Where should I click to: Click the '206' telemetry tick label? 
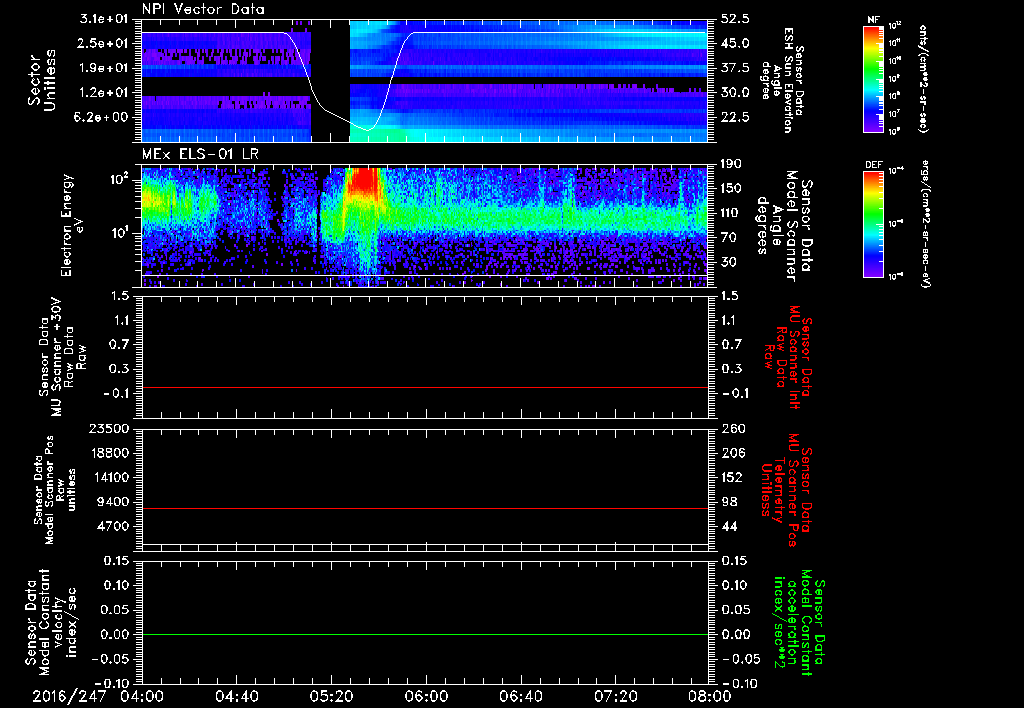pos(732,453)
